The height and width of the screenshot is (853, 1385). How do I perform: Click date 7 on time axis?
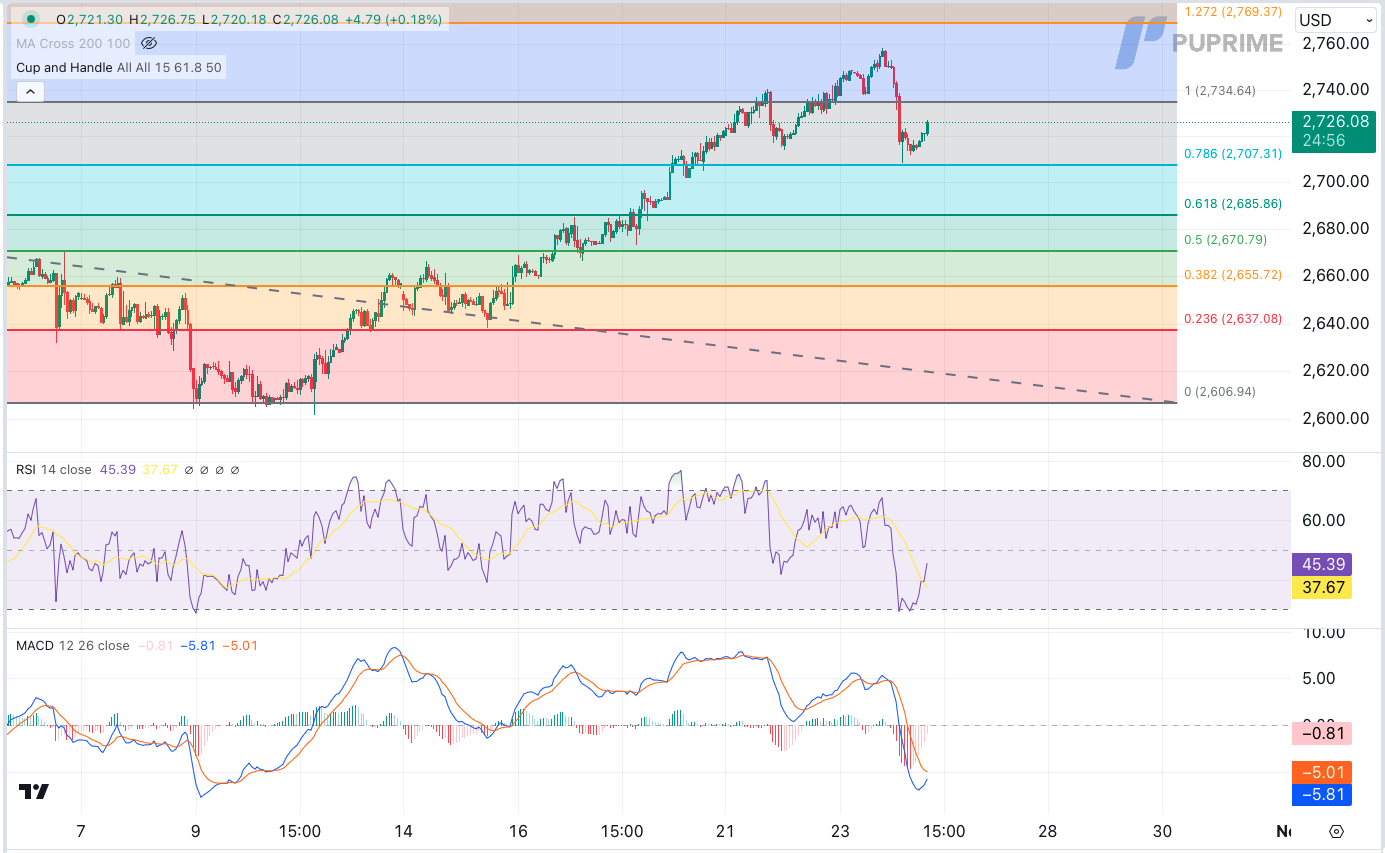coord(81,831)
